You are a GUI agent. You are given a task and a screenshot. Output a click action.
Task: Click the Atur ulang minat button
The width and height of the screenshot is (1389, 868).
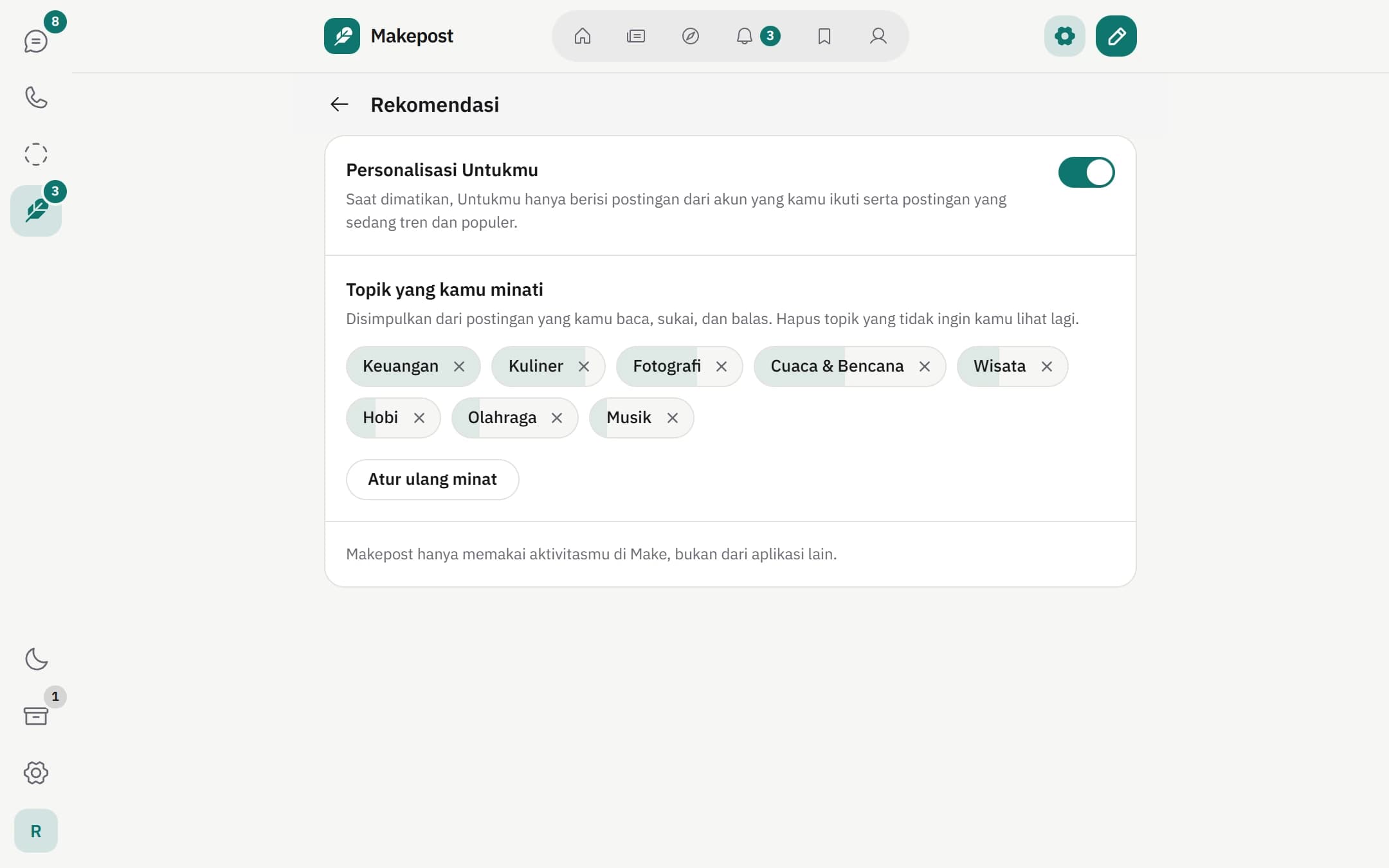[x=432, y=479]
